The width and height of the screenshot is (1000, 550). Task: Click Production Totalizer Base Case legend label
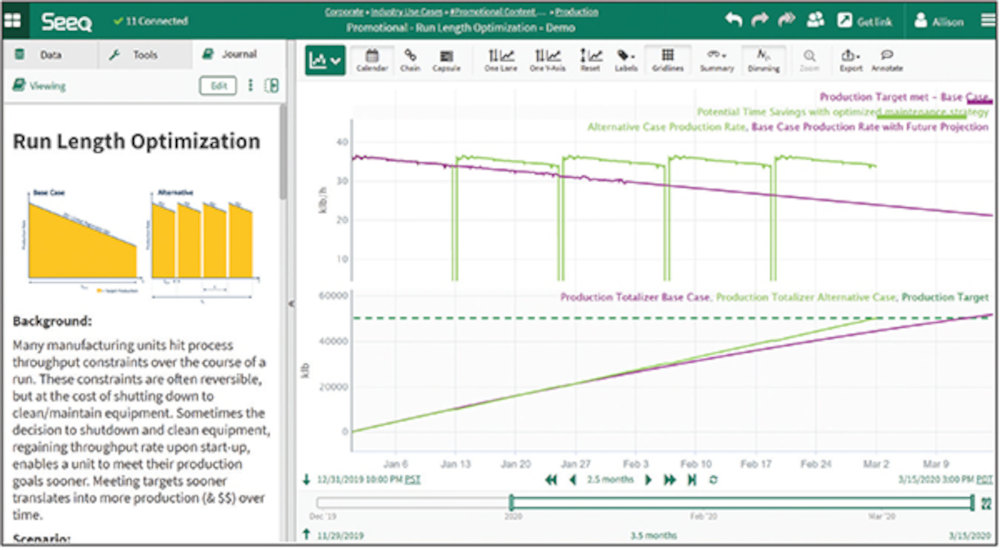[x=634, y=297]
